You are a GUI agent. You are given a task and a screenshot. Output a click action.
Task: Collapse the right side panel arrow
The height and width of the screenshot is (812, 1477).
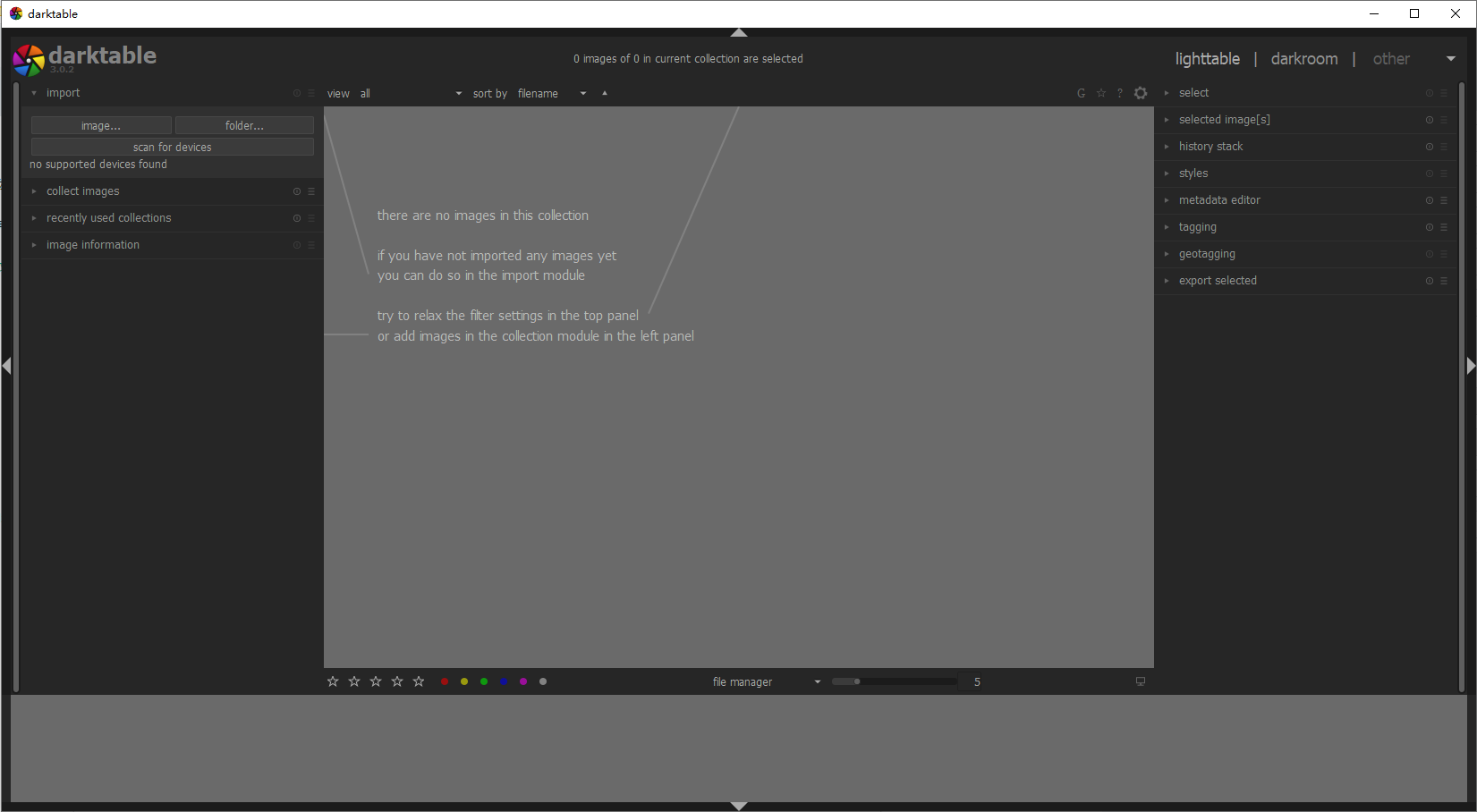(x=1471, y=366)
